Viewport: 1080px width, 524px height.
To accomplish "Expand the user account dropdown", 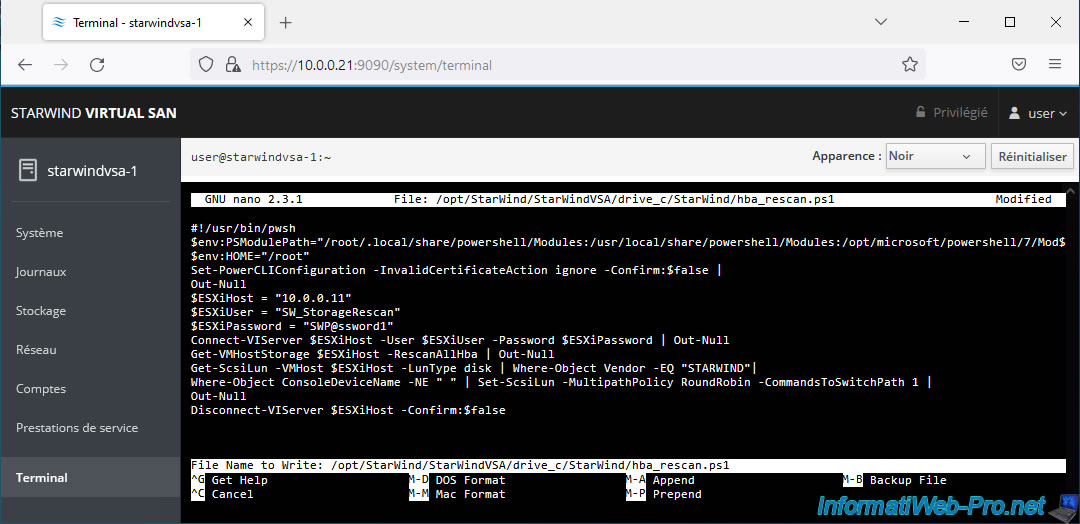I will pos(1039,113).
